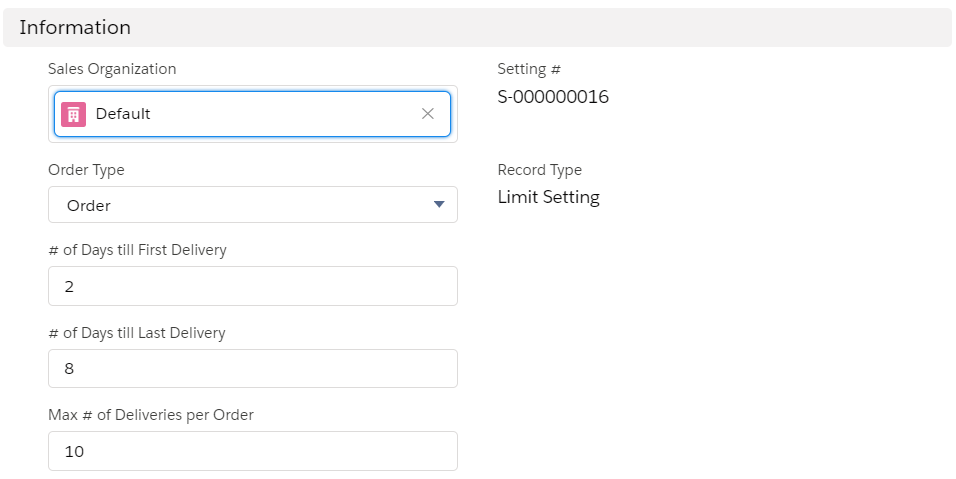Click the Sales Organization field label
Image resolution: width=956 pixels, height=479 pixels.
(112, 69)
